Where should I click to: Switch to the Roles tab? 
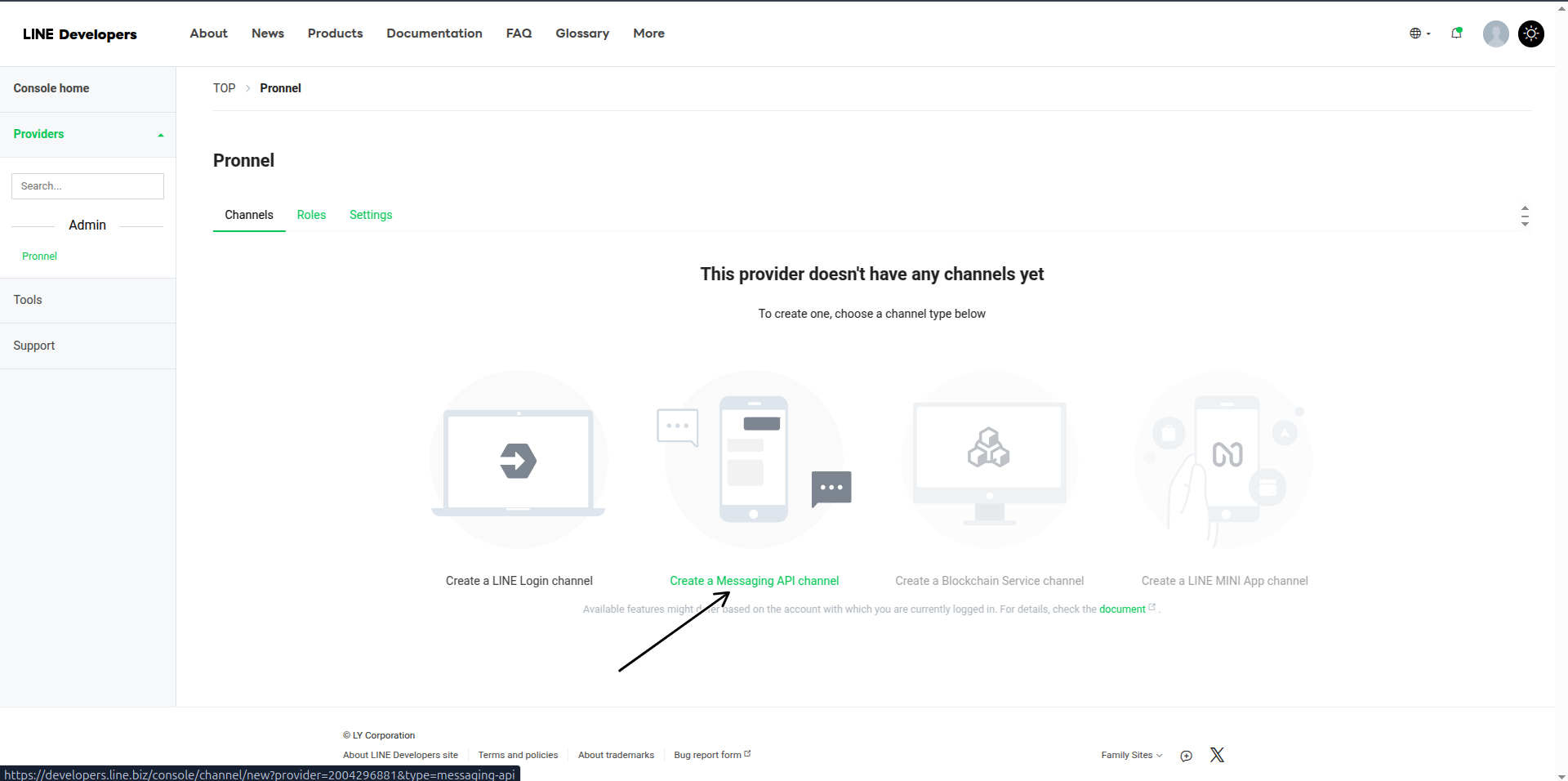point(311,215)
